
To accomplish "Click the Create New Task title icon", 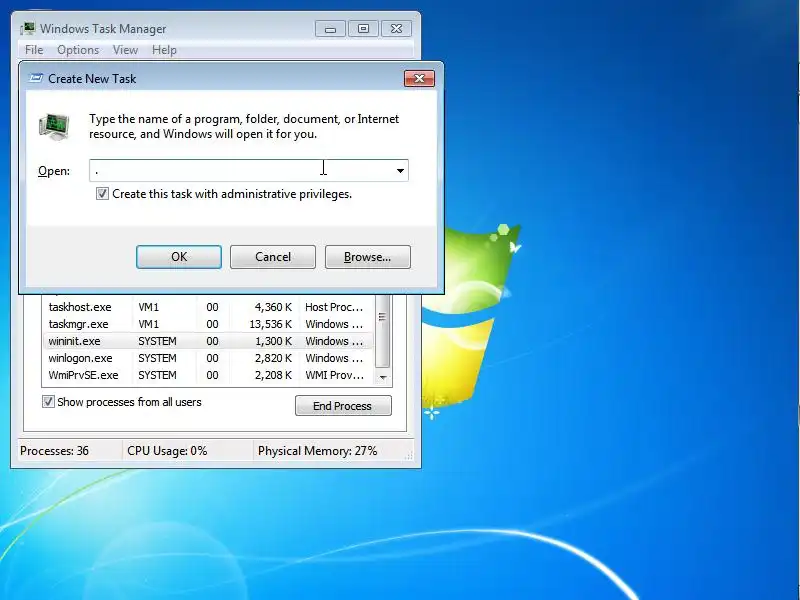I will [x=36, y=78].
